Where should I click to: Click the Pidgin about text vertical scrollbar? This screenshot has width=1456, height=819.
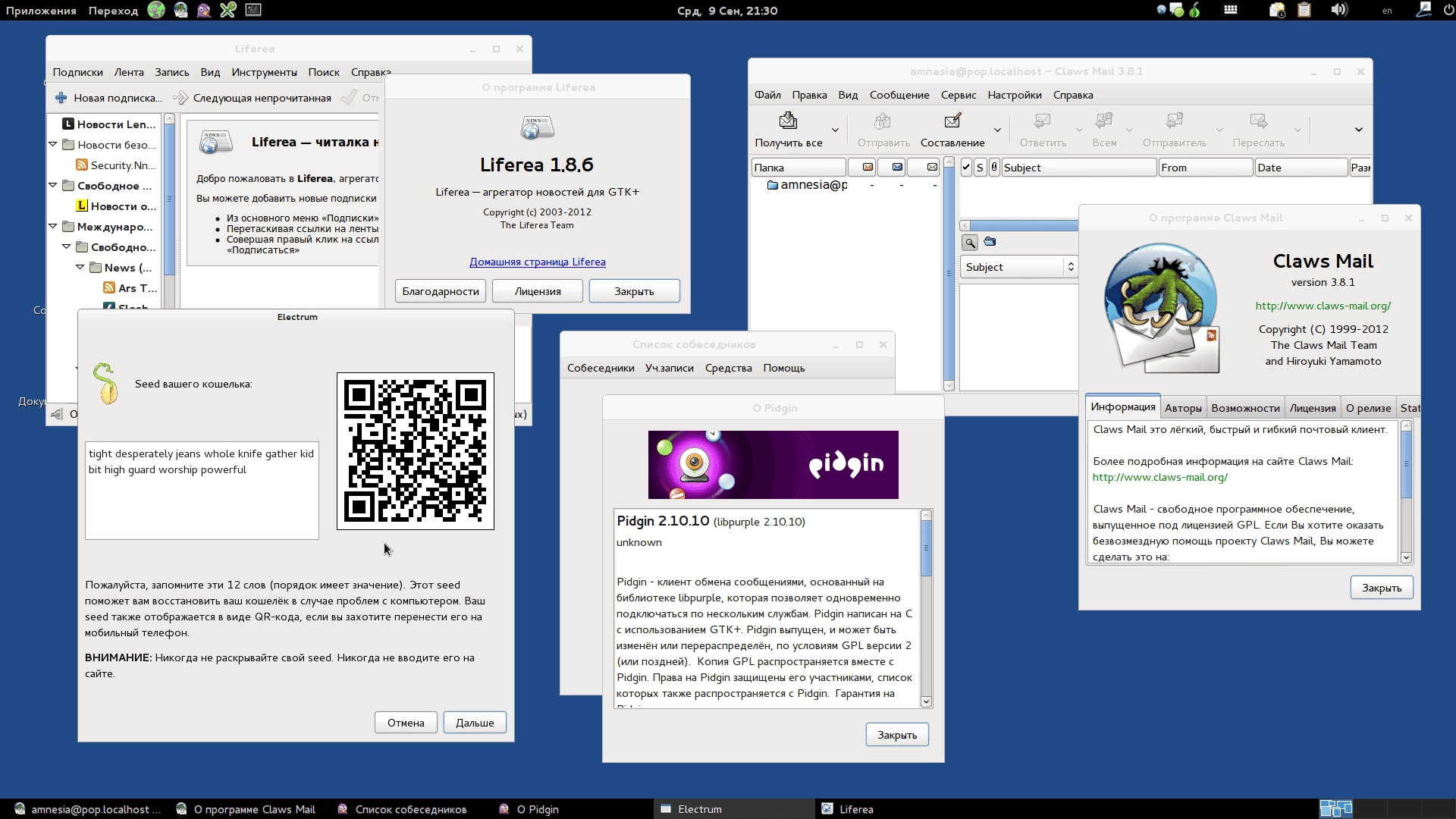pyautogui.click(x=926, y=610)
